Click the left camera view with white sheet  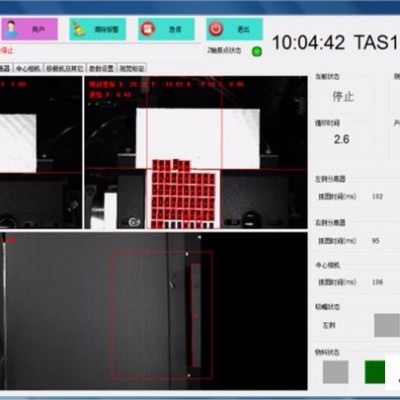click(41, 152)
